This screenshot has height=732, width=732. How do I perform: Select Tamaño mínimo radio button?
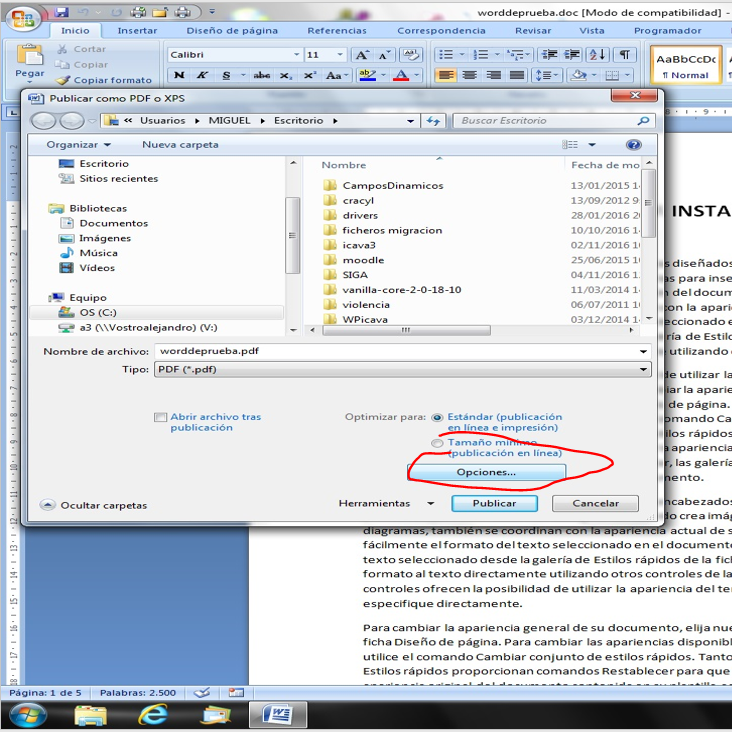click(x=438, y=443)
